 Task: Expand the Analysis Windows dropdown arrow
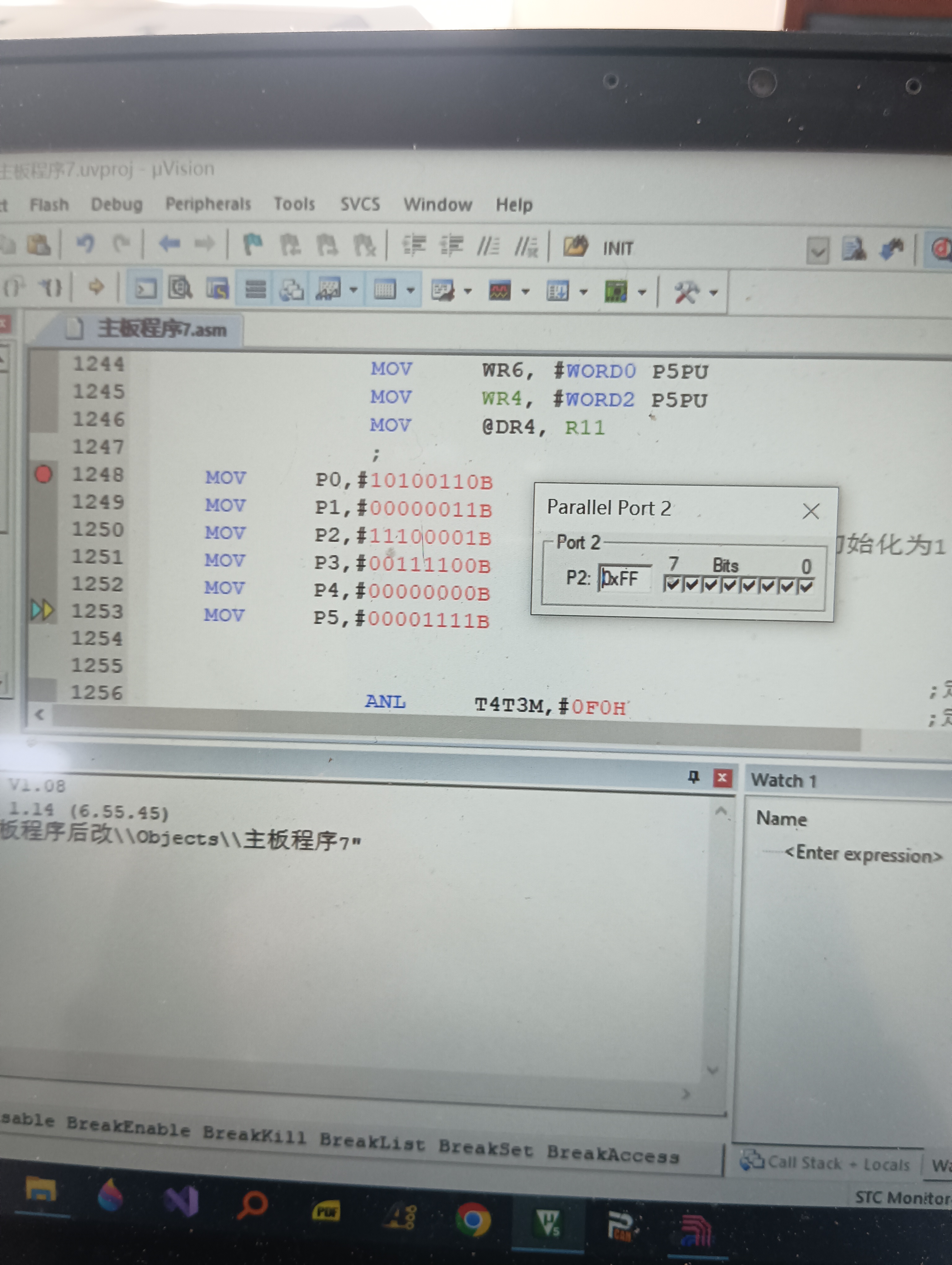click(526, 292)
